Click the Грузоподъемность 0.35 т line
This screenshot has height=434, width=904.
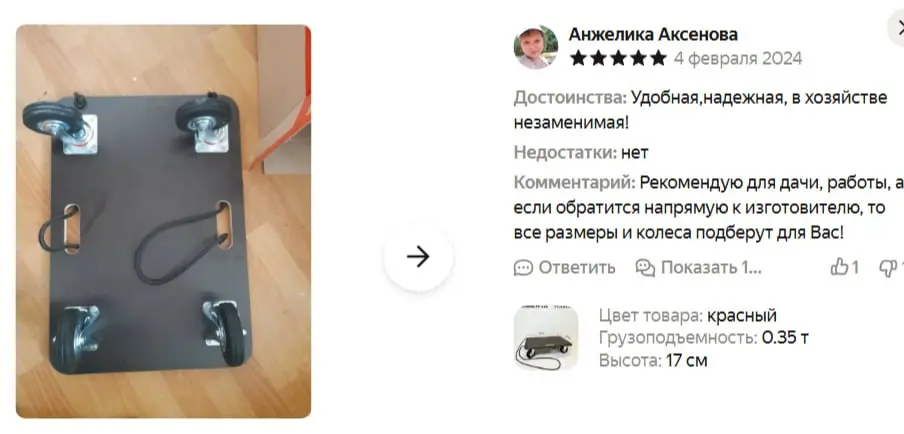(x=703, y=338)
